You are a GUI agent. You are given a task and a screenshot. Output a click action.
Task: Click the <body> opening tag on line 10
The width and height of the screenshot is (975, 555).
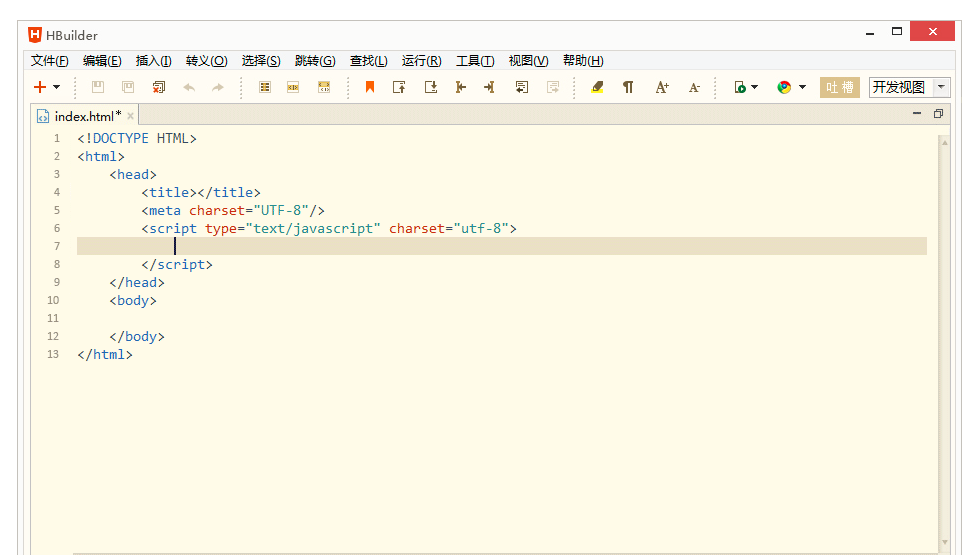pyautogui.click(x=133, y=300)
